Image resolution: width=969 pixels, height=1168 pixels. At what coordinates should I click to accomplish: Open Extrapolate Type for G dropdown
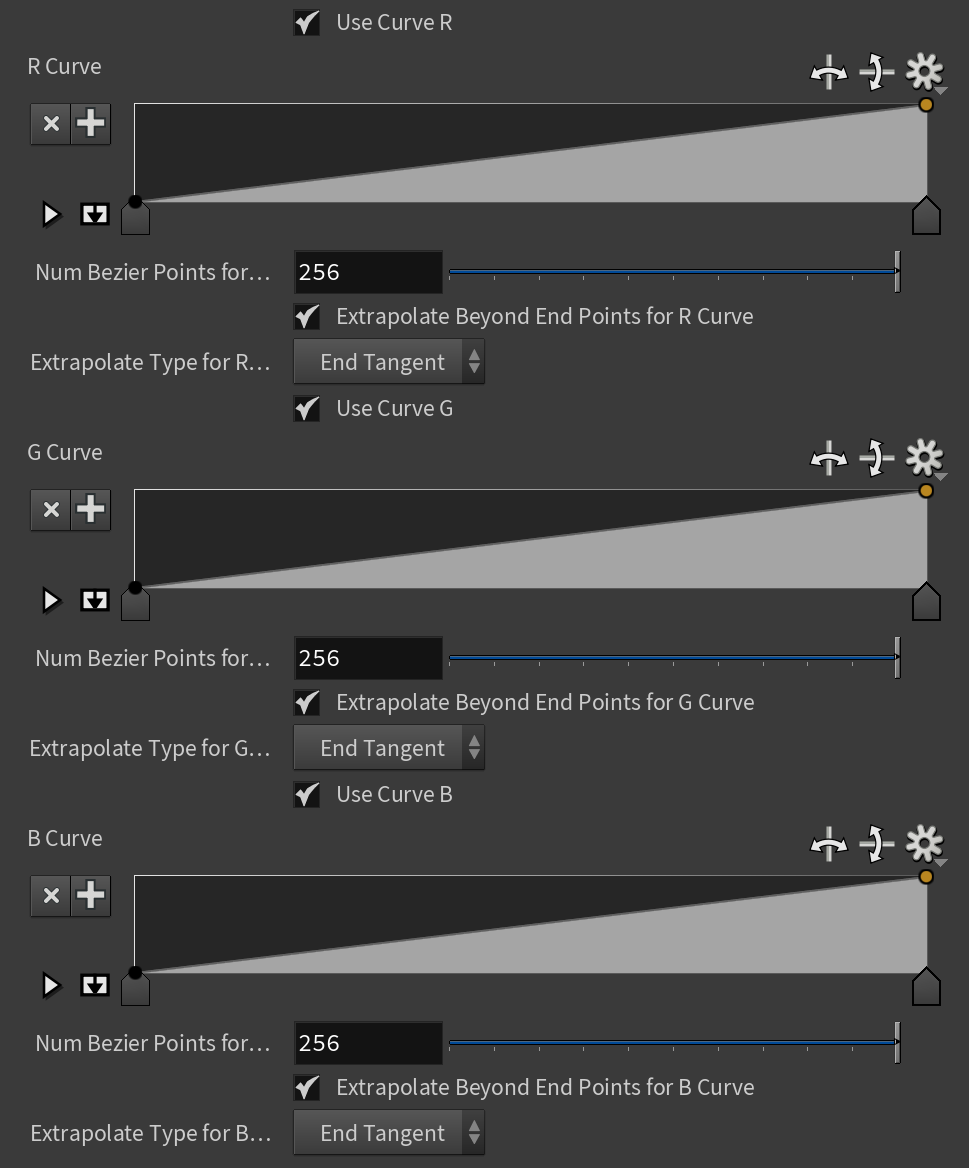coord(389,748)
